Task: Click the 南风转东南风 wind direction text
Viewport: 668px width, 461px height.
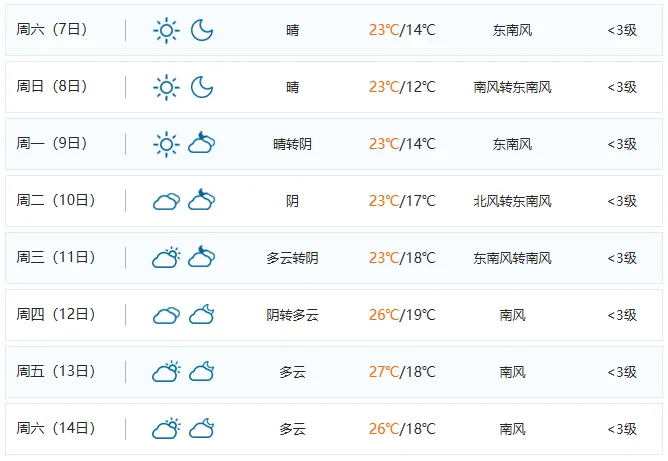Action: 512,87
